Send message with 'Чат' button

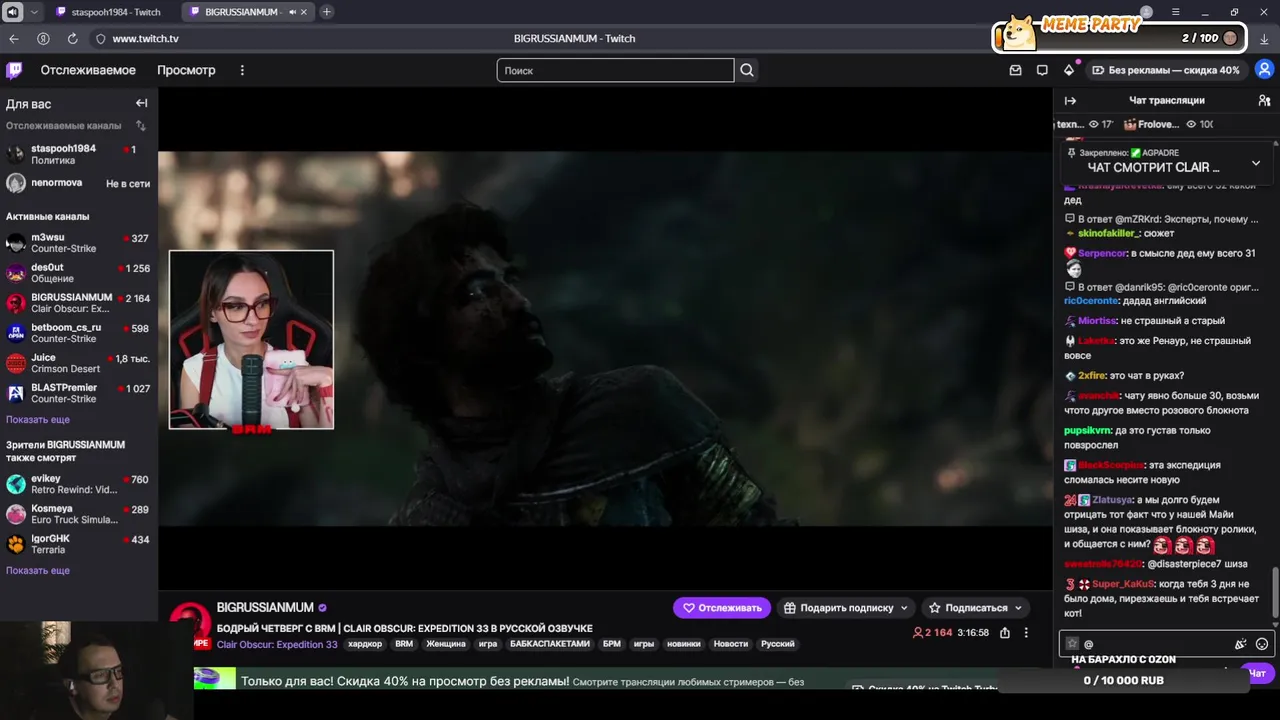click(1257, 673)
